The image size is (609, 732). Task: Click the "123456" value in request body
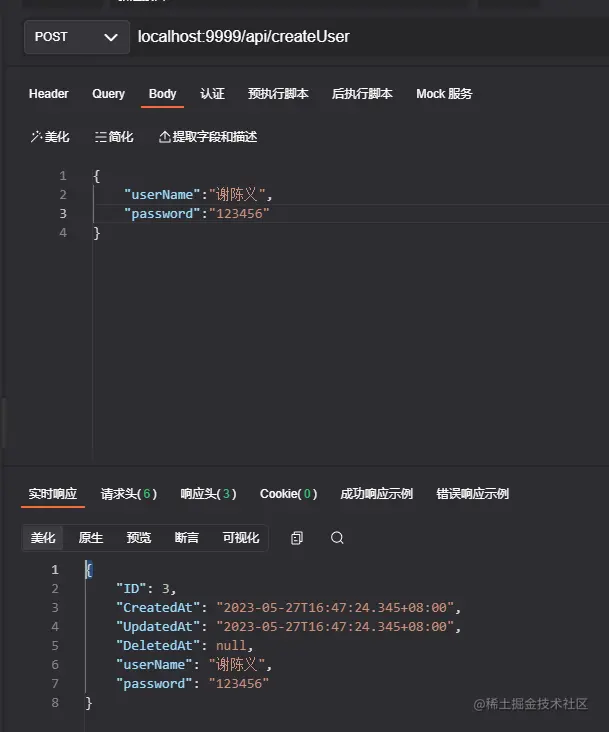[x=239, y=214]
